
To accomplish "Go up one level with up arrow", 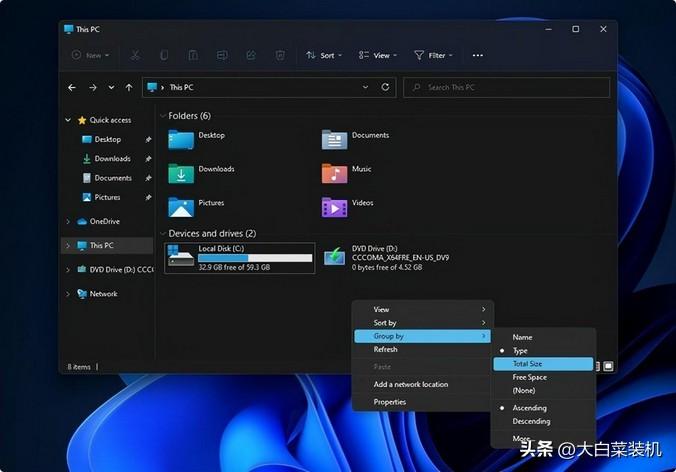I will (x=129, y=88).
